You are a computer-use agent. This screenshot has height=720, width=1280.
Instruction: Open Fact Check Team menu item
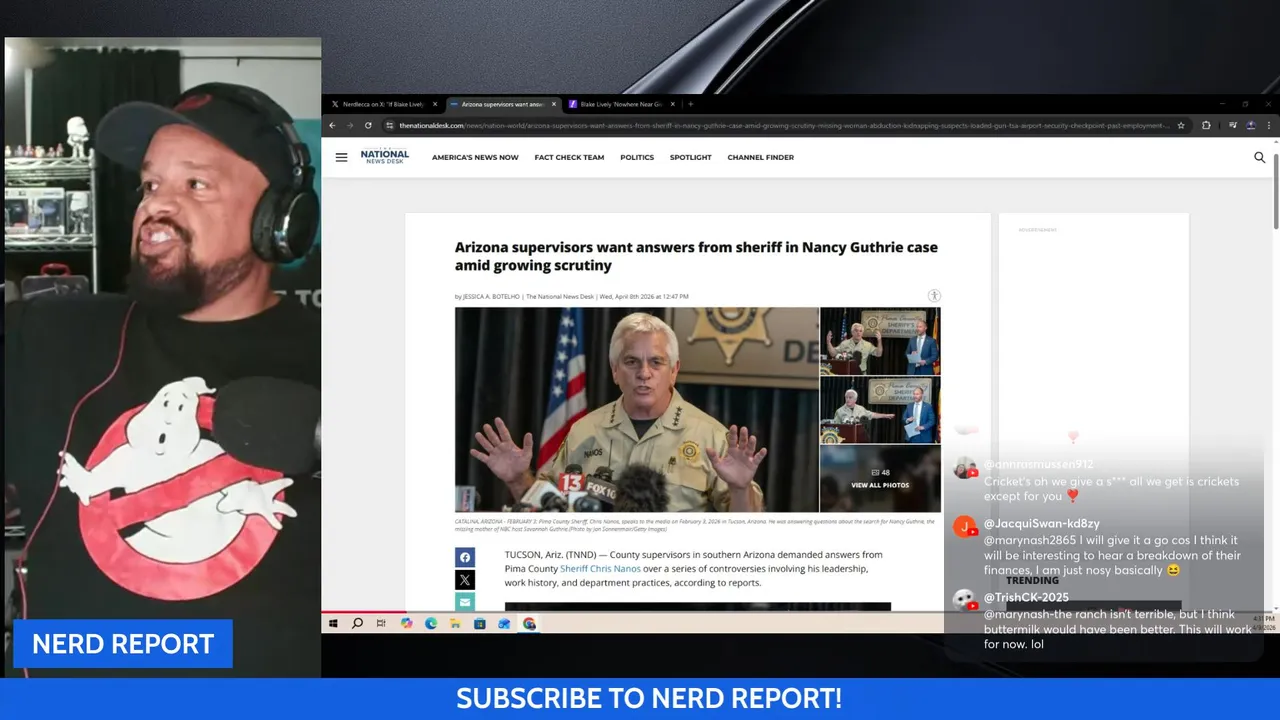pyautogui.click(x=569, y=157)
